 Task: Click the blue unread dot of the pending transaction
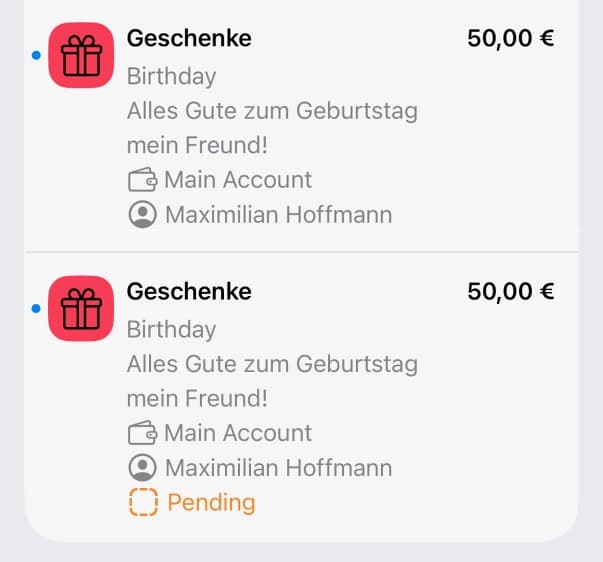(36, 309)
